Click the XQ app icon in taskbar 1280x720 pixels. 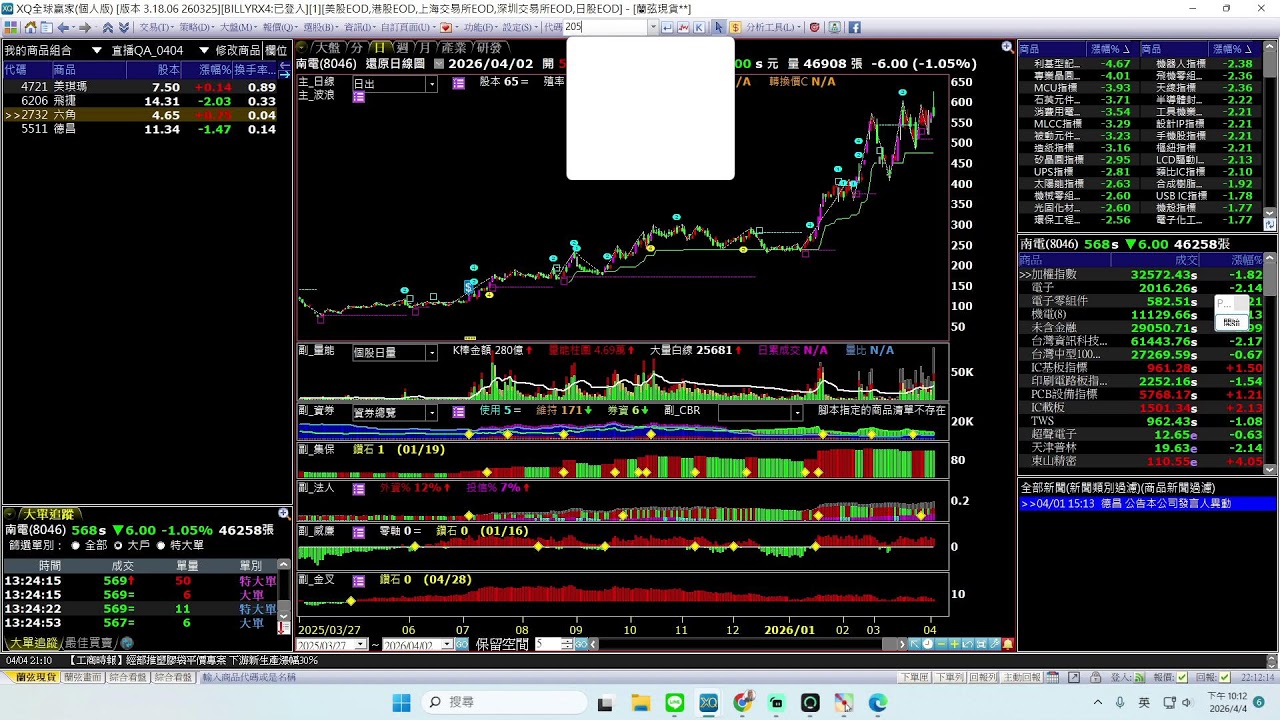click(x=708, y=703)
